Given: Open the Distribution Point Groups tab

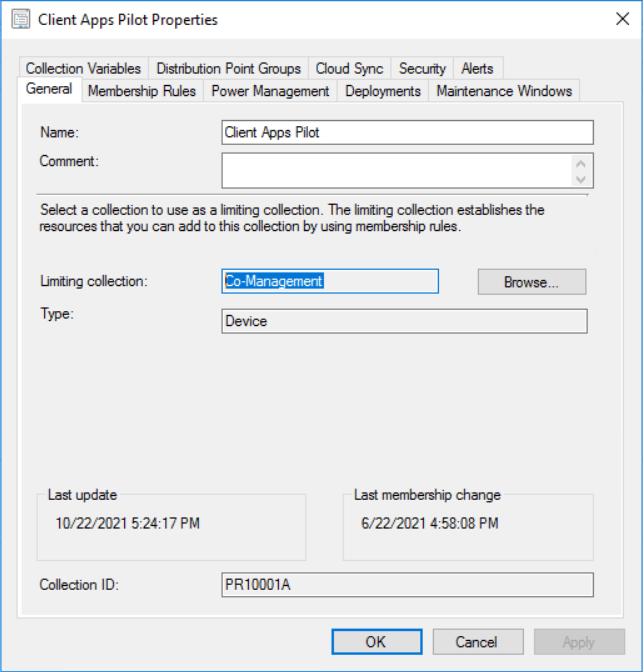Looking at the screenshot, I should point(228,68).
